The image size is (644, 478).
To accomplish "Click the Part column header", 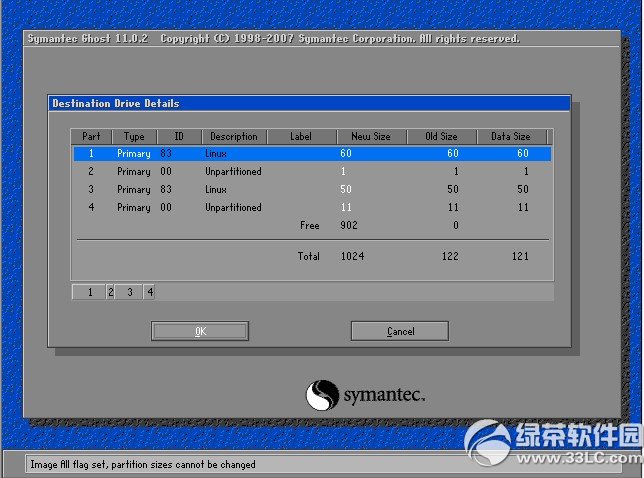I will coord(91,136).
